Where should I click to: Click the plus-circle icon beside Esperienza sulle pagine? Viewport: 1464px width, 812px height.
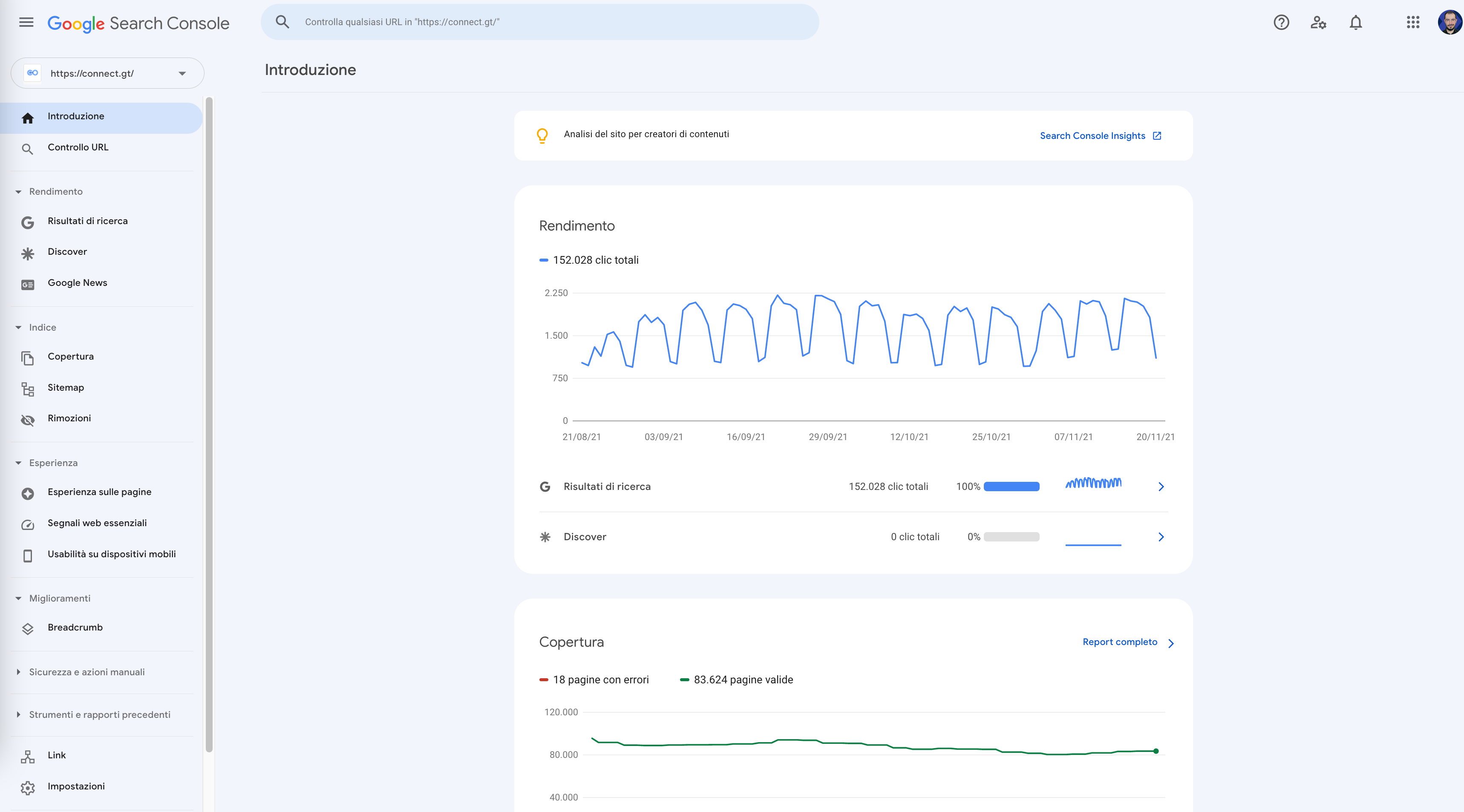click(x=27, y=494)
